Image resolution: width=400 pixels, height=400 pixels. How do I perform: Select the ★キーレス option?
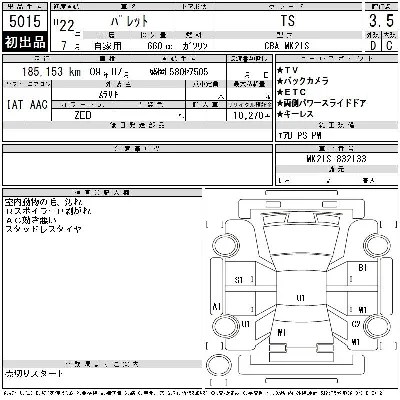[295, 114]
